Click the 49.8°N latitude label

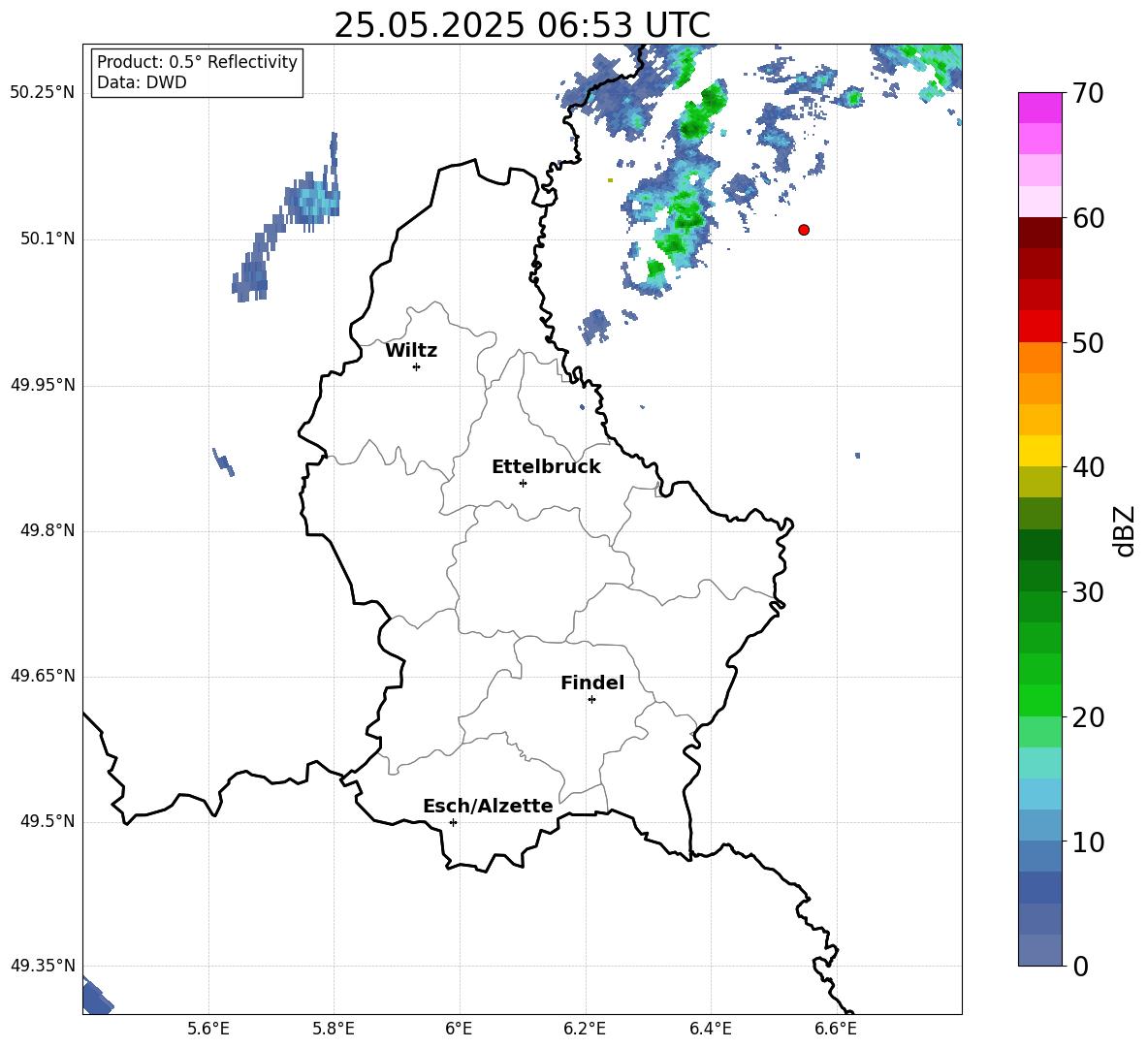pos(48,530)
